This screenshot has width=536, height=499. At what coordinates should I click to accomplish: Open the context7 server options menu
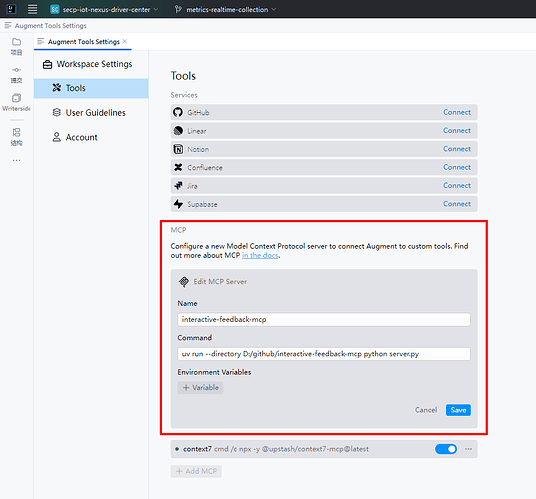pos(468,449)
